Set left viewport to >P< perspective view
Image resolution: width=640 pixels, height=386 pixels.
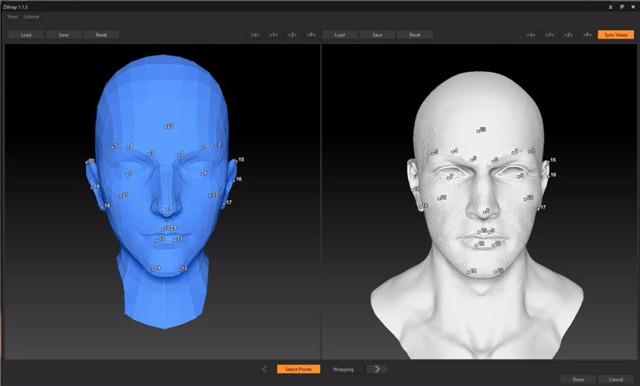[311, 35]
